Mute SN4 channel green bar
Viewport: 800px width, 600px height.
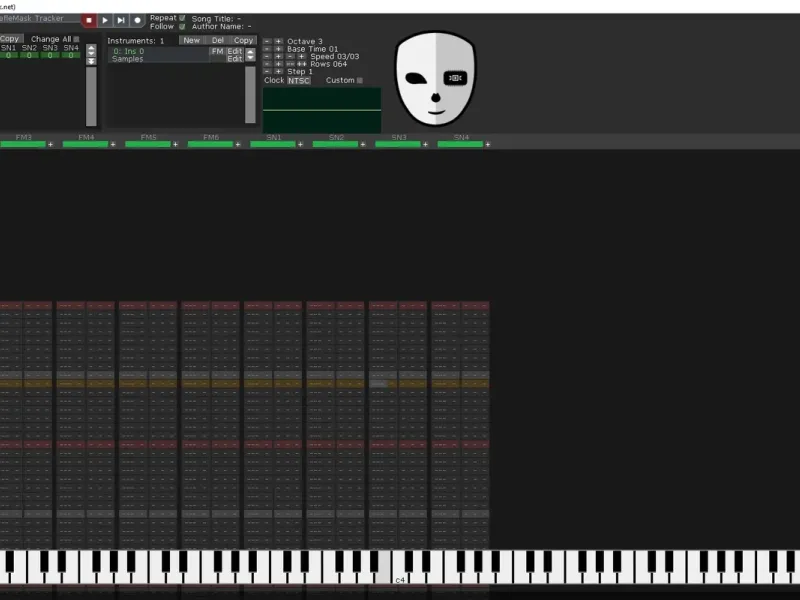click(x=460, y=144)
